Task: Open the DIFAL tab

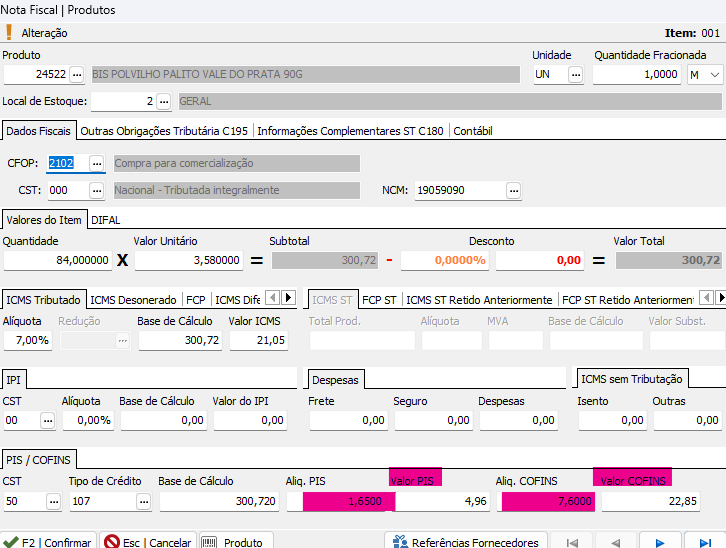Action: point(105,219)
